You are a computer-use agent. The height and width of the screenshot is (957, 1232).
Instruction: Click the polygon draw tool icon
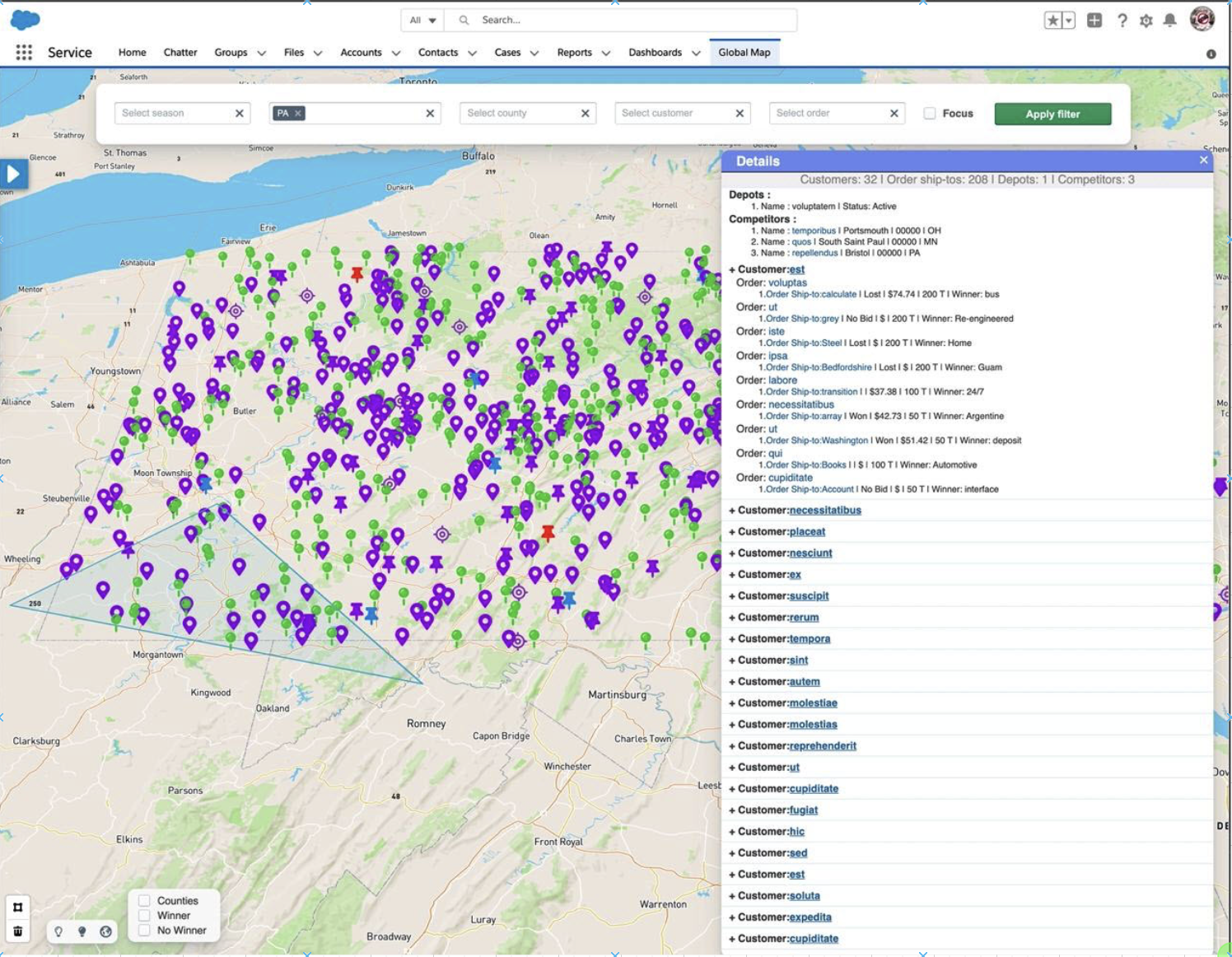17,907
